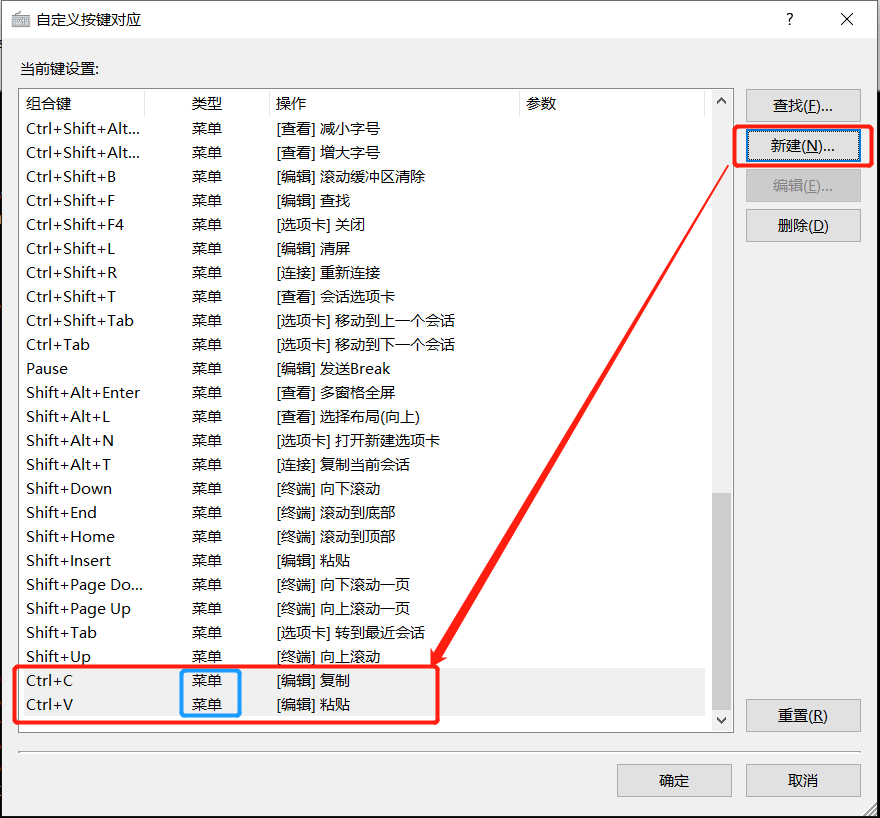Screen dimensions: 880x818
Task: Click the 查找(F) button
Action: (803, 105)
